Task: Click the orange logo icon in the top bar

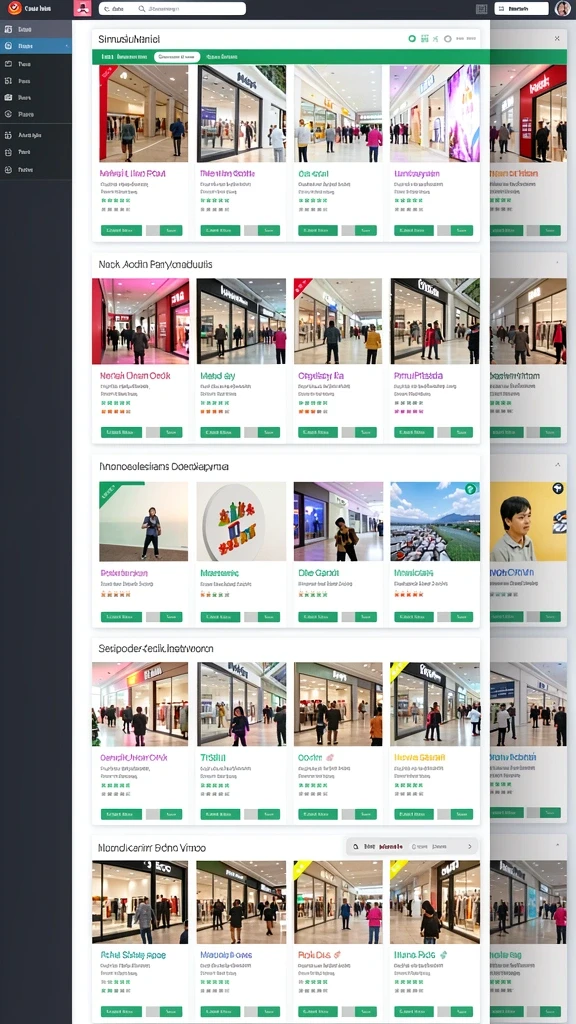Action: (x=14, y=8)
